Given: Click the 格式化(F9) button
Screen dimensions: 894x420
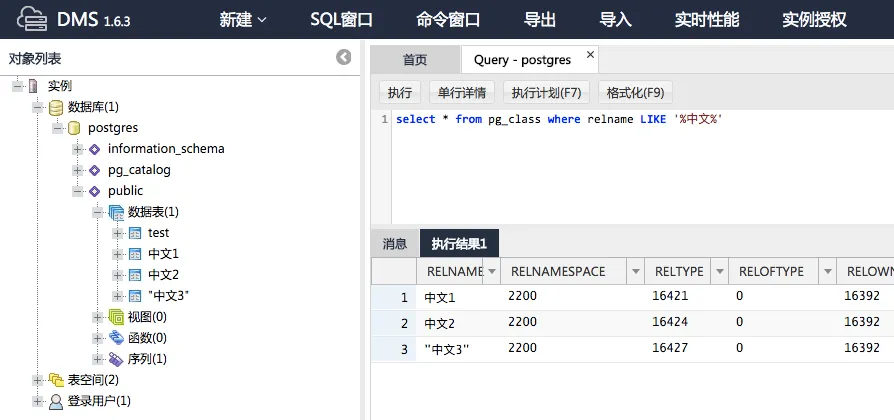Looking at the screenshot, I should pyautogui.click(x=635, y=93).
